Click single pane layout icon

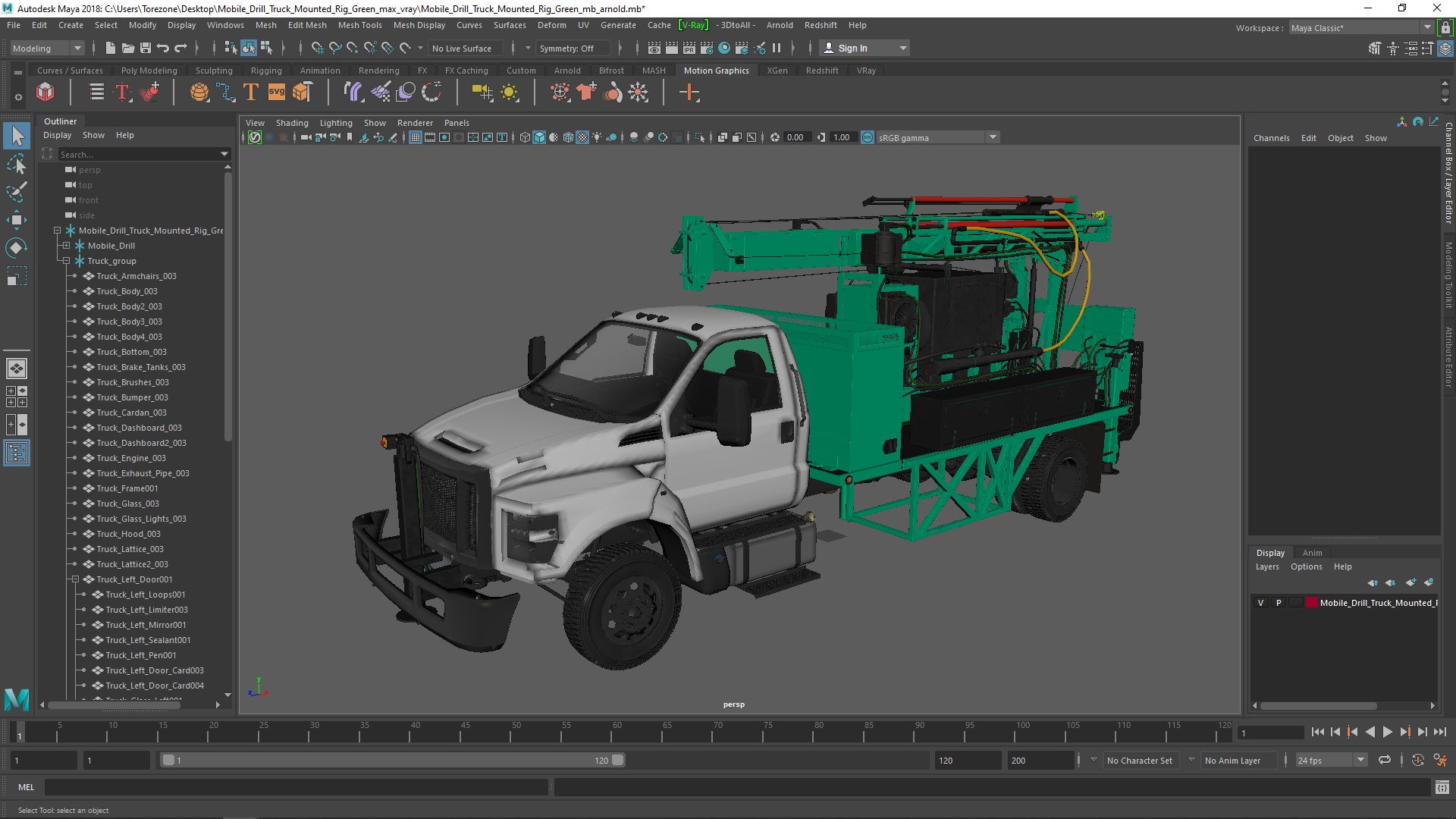pyautogui.click(x=17, y=369)
